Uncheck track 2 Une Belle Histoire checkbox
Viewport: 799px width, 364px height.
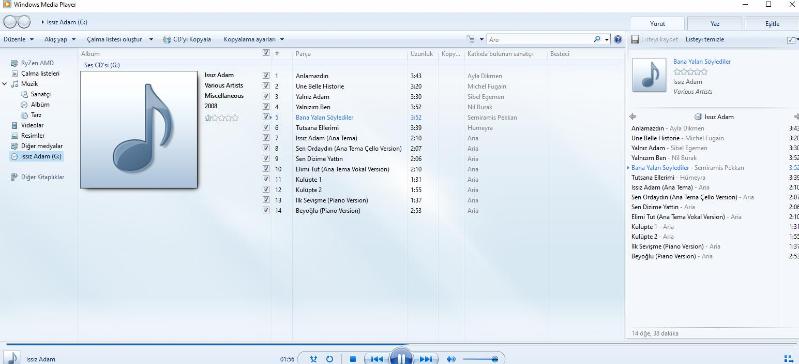click(266, 86)
